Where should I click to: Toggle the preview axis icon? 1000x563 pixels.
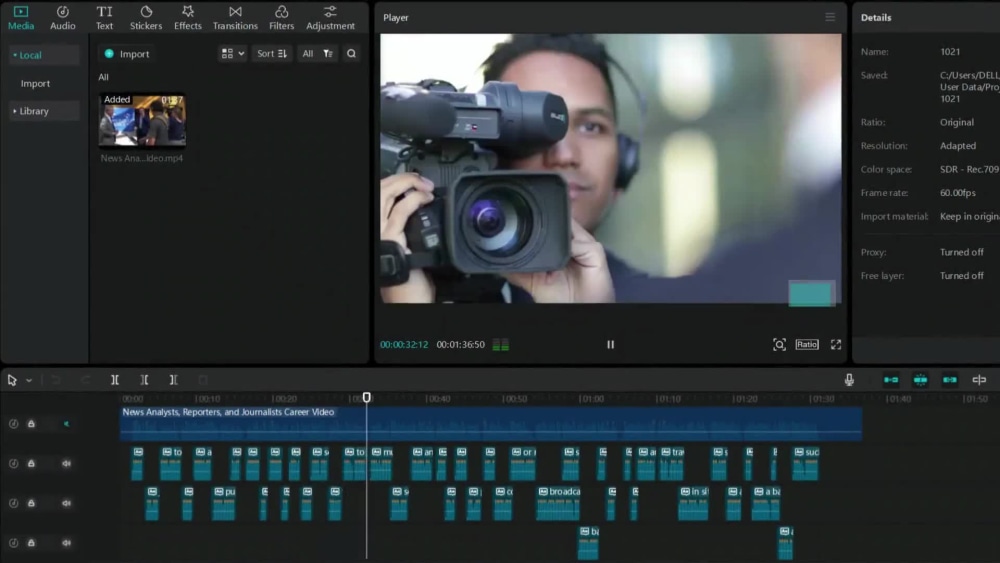[979, 380]
